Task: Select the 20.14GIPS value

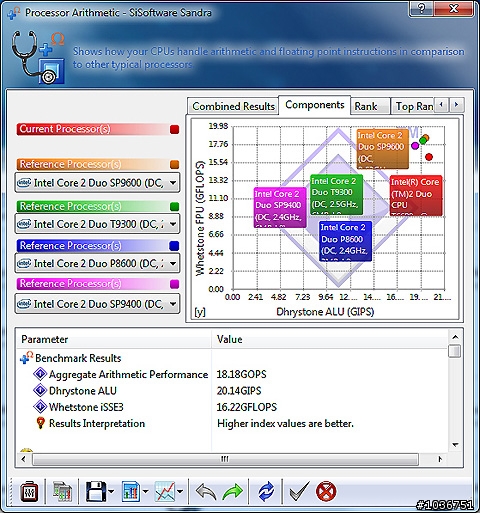Action: point(239,390)
